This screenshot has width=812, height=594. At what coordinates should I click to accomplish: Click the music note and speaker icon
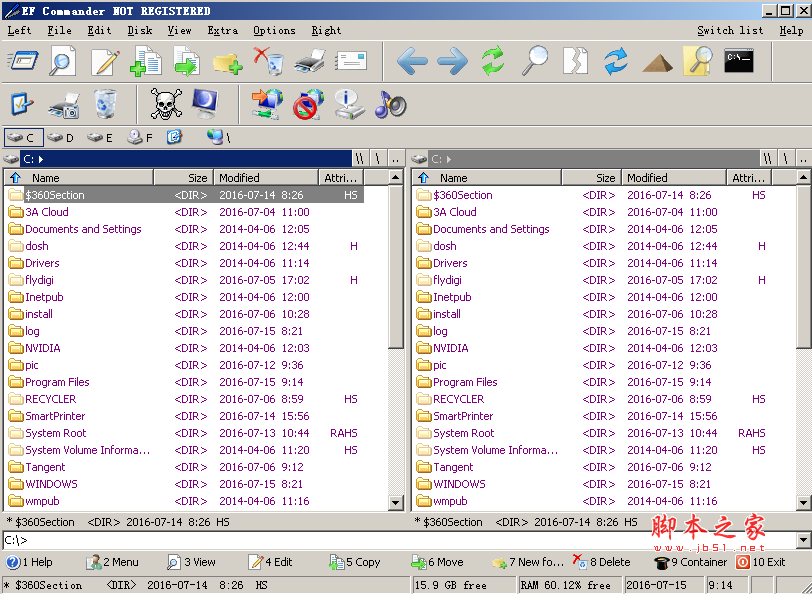tap(390, 104)
